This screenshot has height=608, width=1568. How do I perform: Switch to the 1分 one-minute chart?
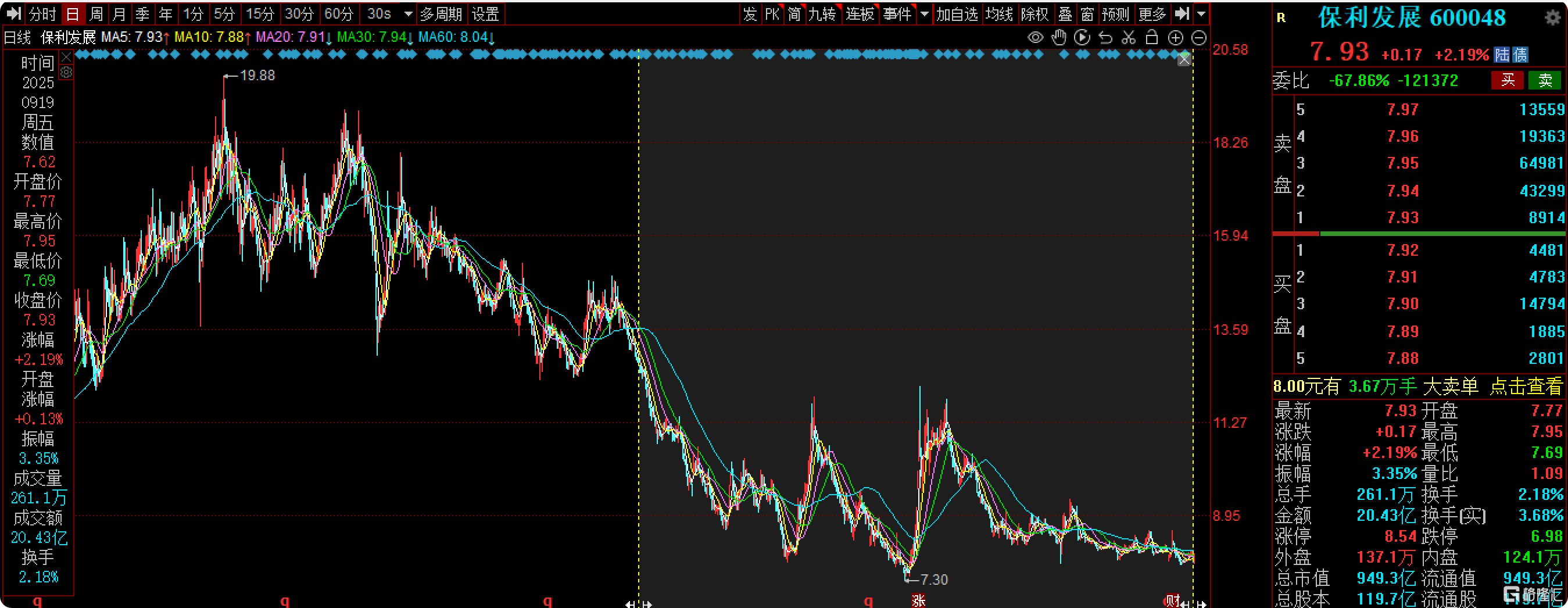coord(194,14)
